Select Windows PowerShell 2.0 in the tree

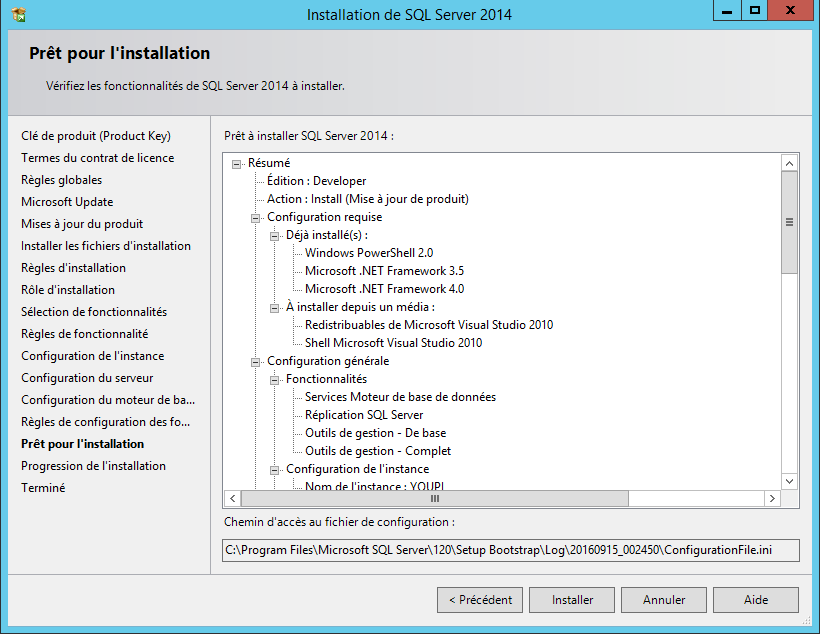pyautogui.click(x=369, y=253)
